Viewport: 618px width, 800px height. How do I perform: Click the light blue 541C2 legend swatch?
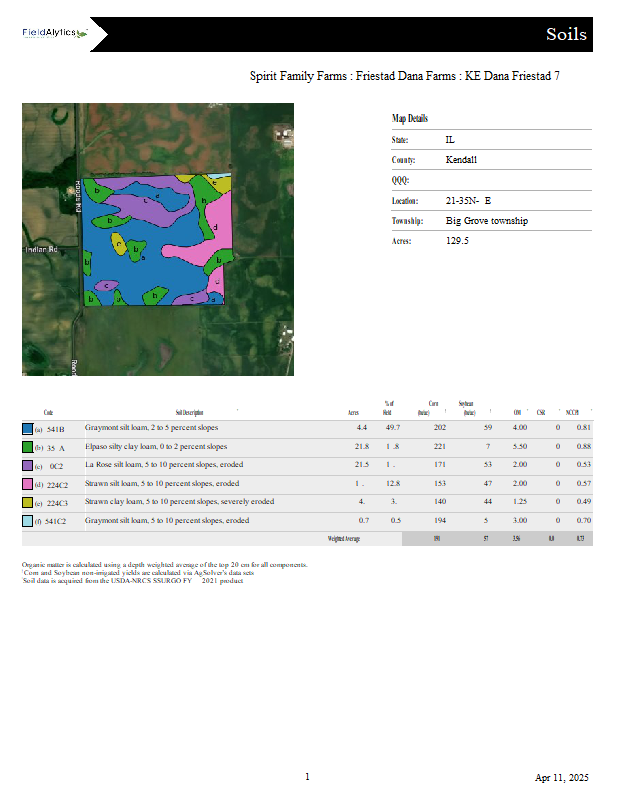[27, 521]
